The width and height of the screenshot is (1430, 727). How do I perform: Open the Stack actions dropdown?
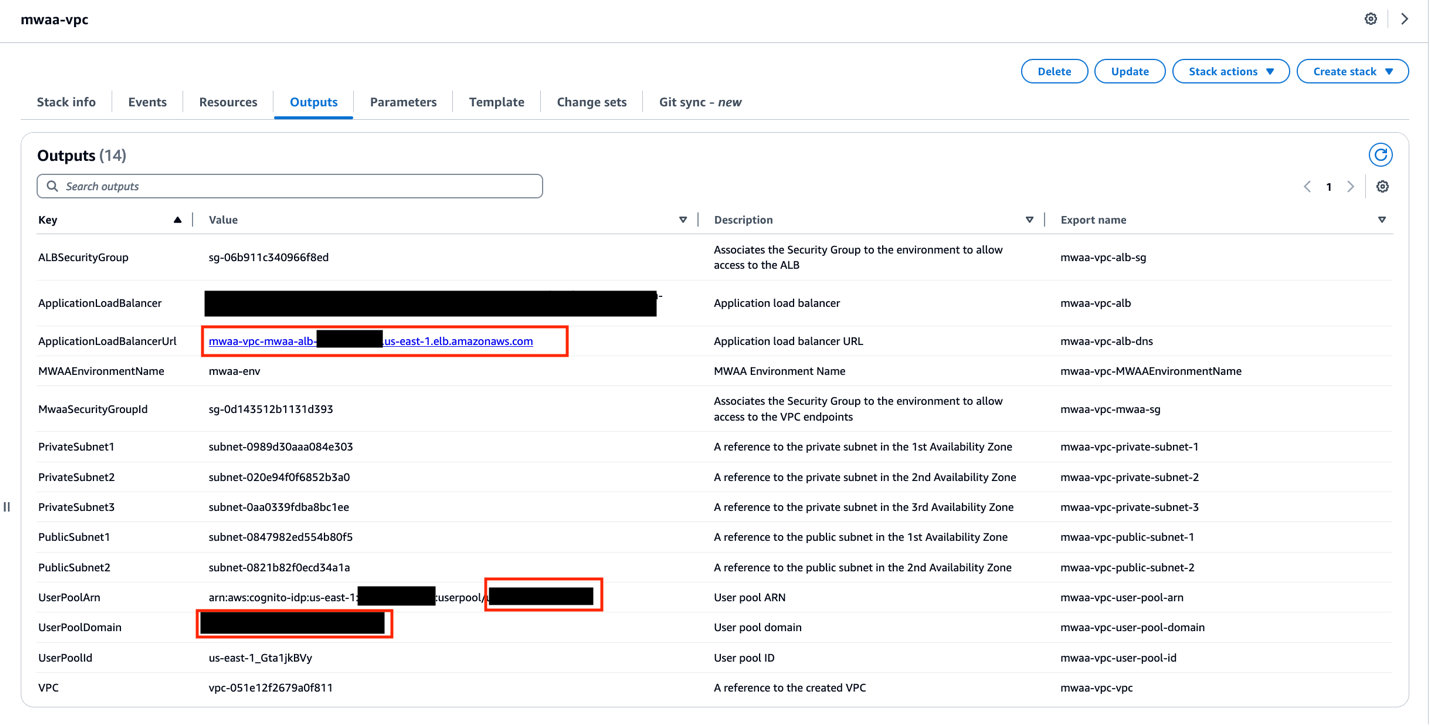tap(1231, 72)
